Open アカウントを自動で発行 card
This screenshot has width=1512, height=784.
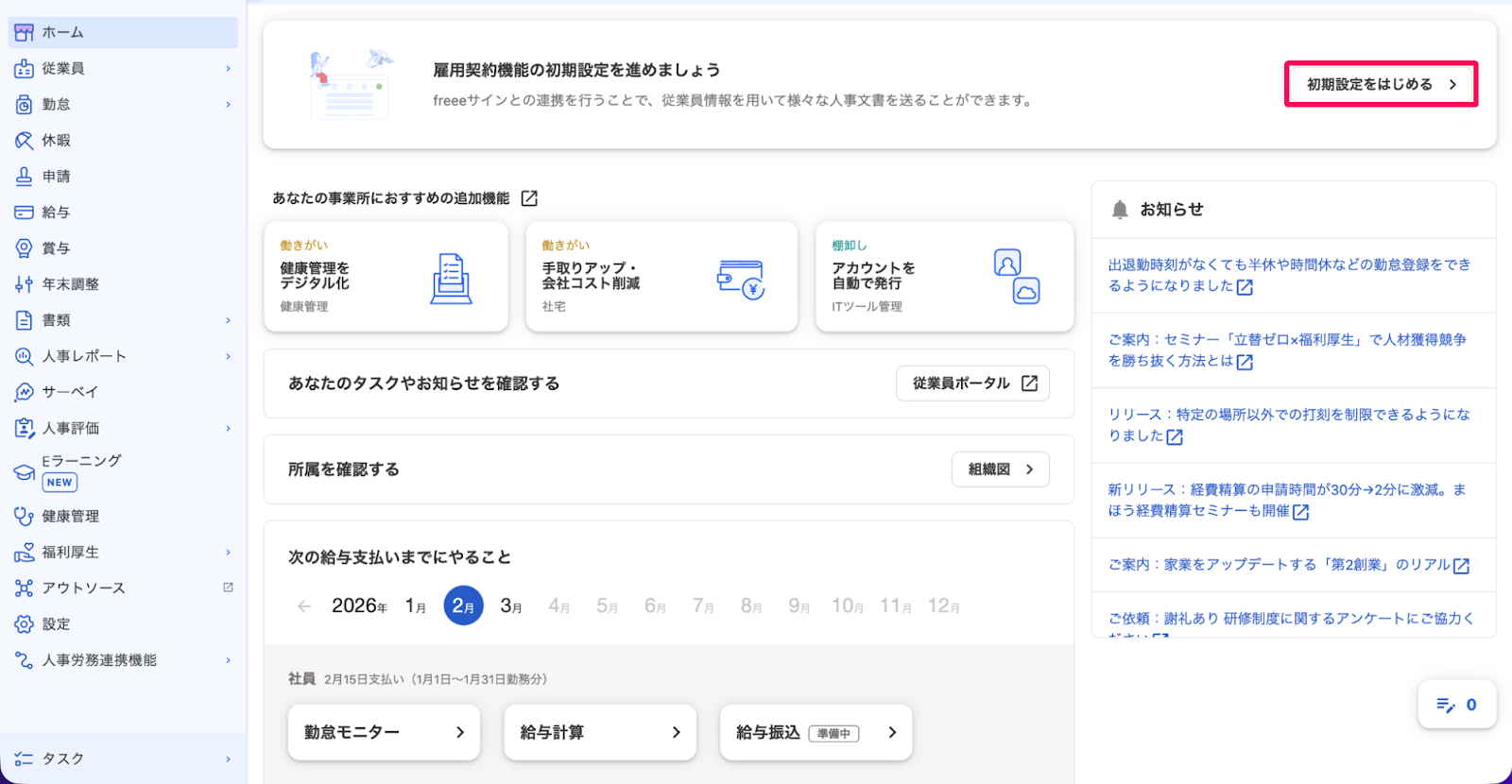pyautogui.click(x=945, y=277)
